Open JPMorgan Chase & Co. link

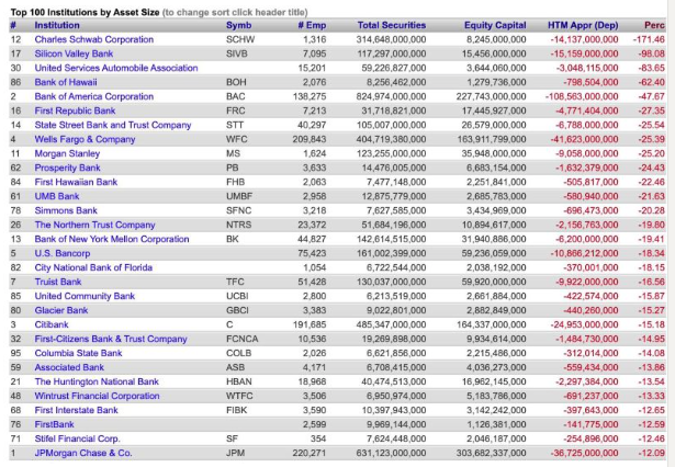(83, 453)
